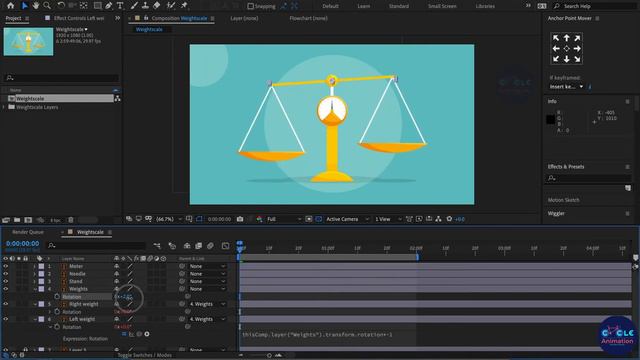Click the right anchor arrow in Anchor Point Mover
This screenshot has height=360, width=640.
(x=577, y=49)
